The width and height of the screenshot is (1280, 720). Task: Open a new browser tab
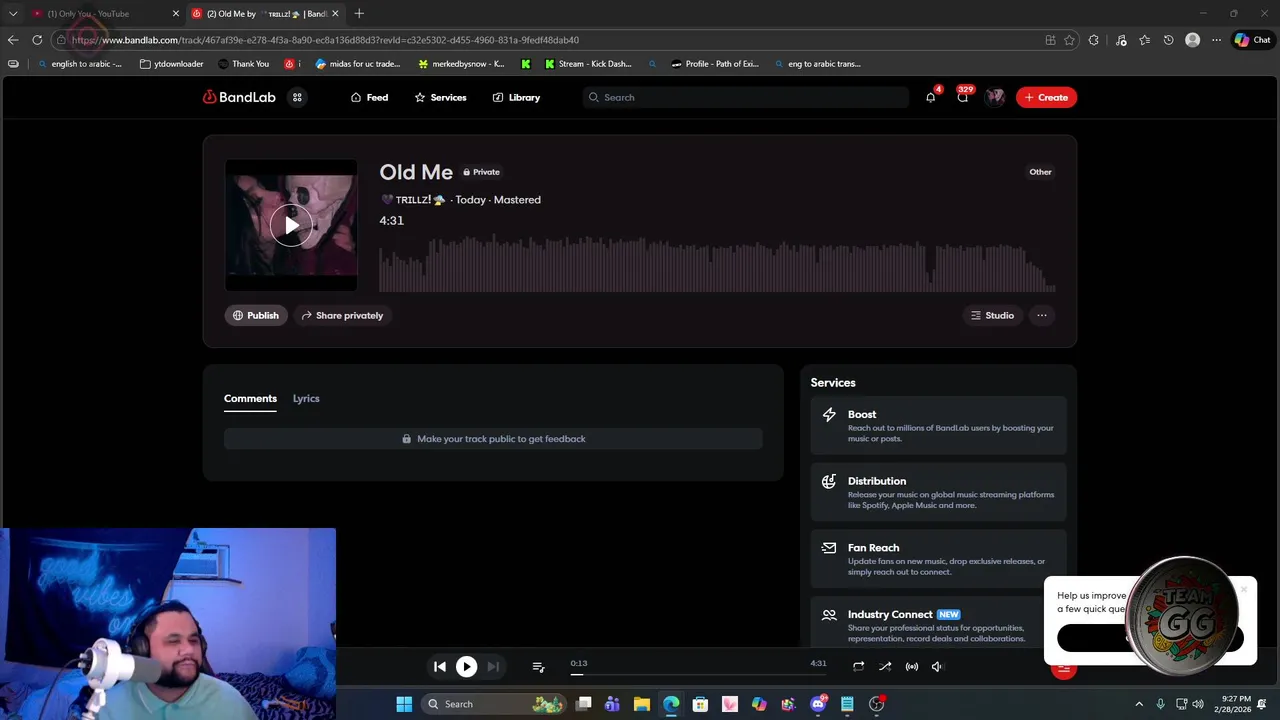359,13
